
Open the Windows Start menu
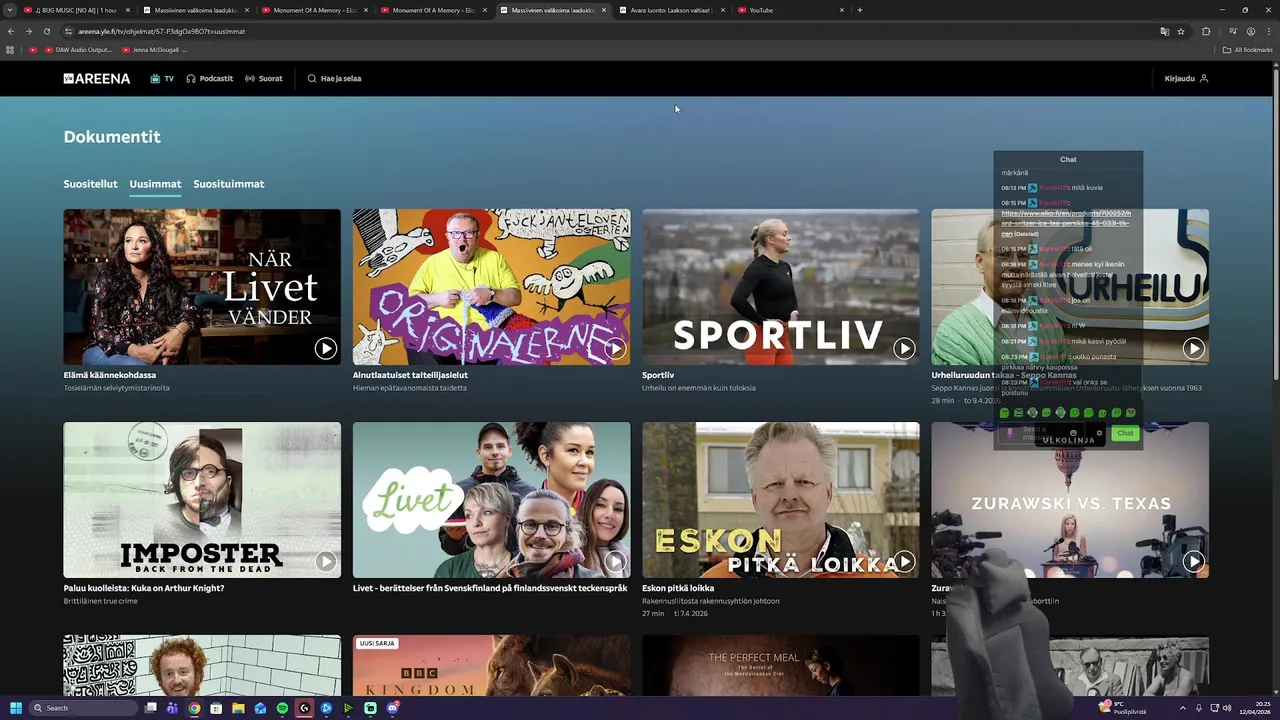(x=15, y=708)
